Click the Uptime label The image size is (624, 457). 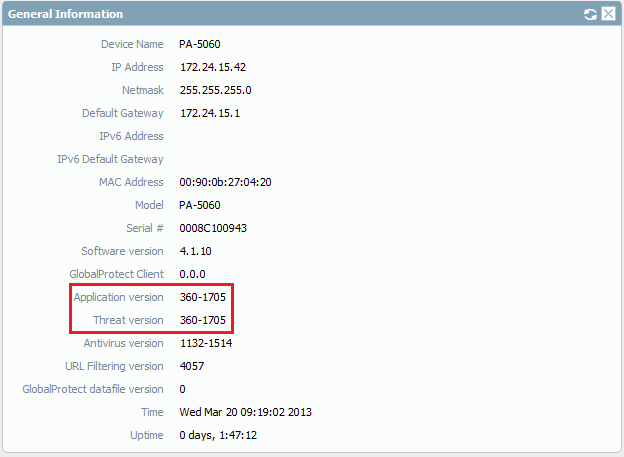point(147,436)
